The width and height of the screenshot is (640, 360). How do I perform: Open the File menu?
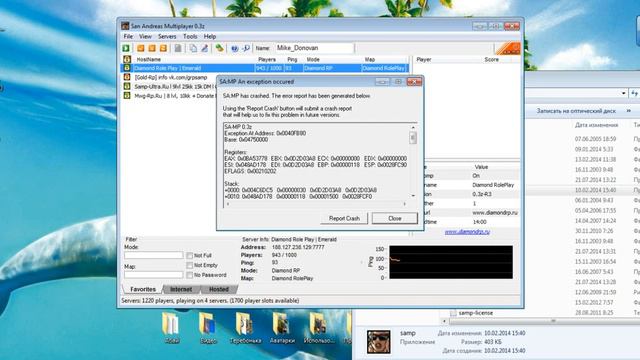point(128,36)
